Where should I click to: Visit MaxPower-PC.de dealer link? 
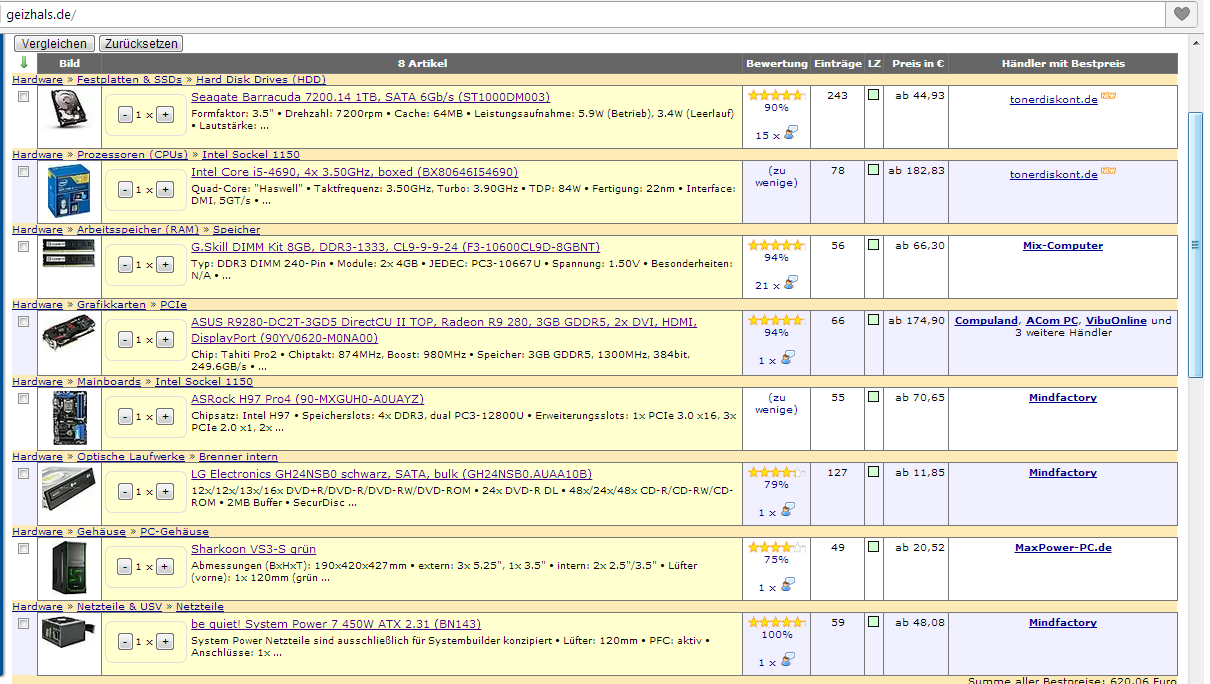click(1063, 548)
